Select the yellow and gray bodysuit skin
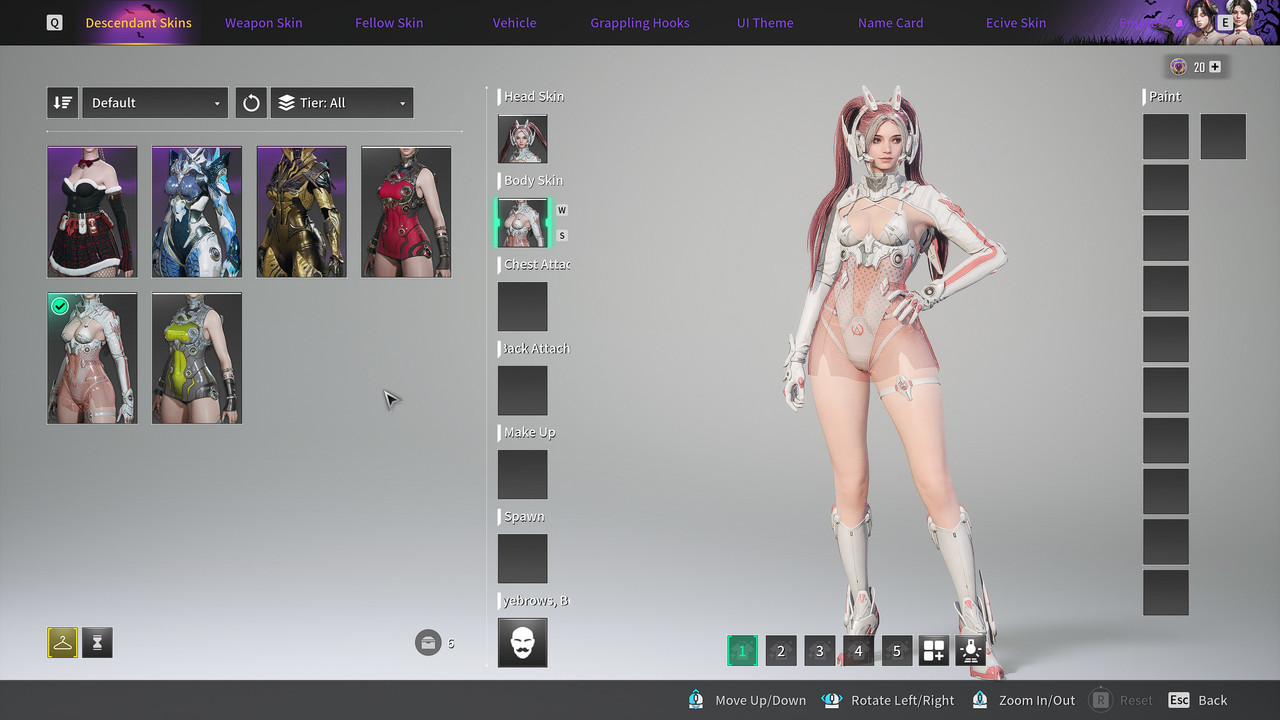This screenshot has width=1280, height=720. (x=197, y=358)
